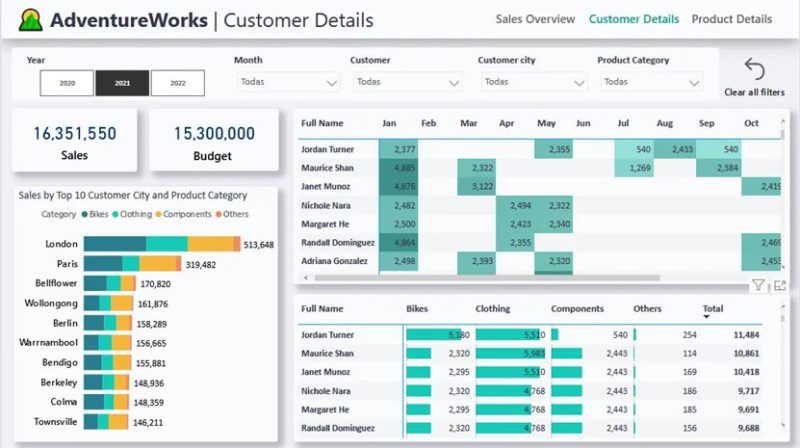
Task: Open focus mode with the expand icon
Action: point(779,286)
